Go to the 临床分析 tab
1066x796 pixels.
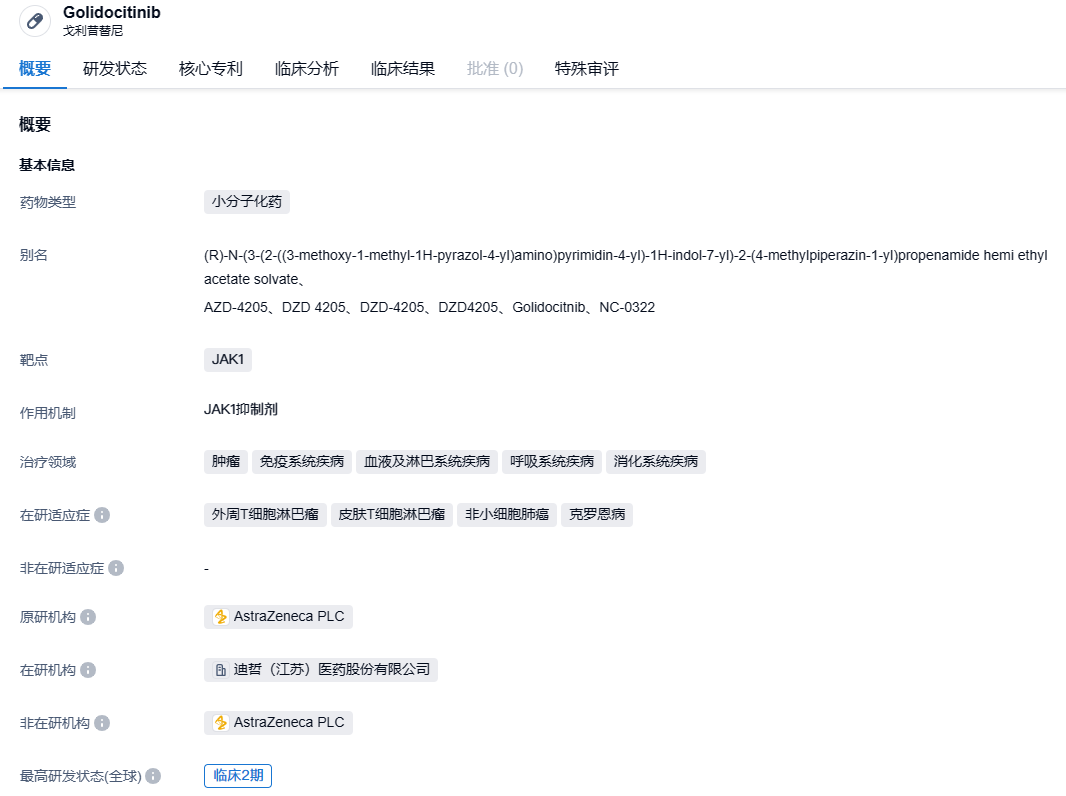[307, 69]
